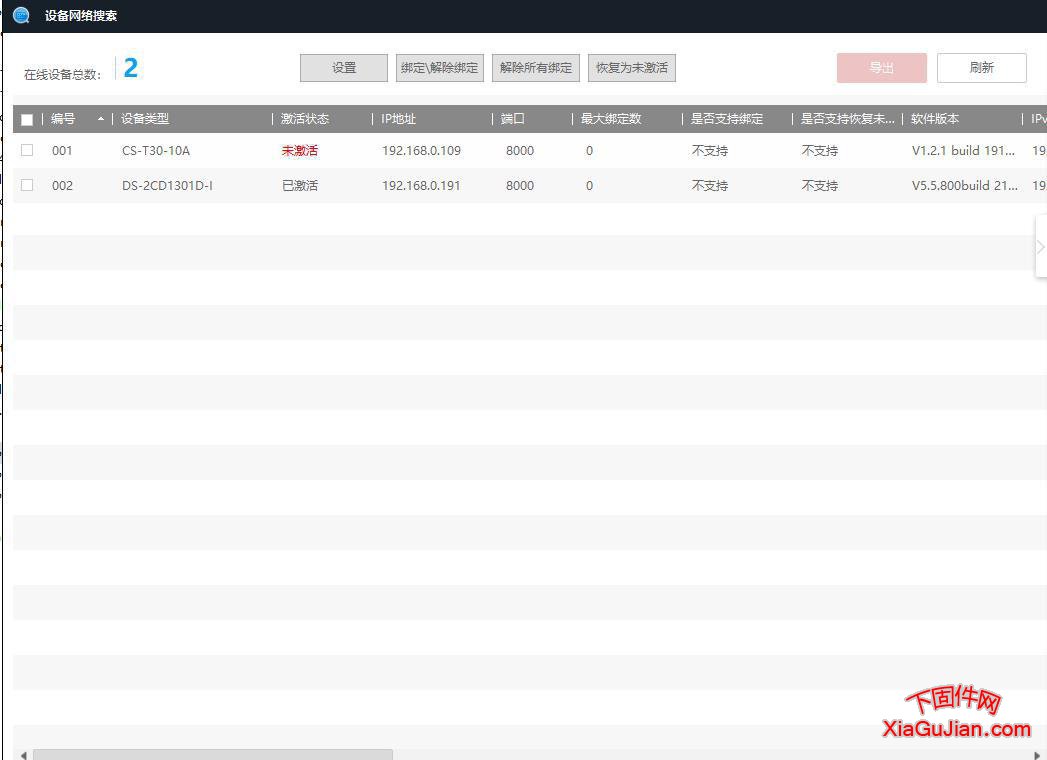Check the box for device 001

point(27,150)
